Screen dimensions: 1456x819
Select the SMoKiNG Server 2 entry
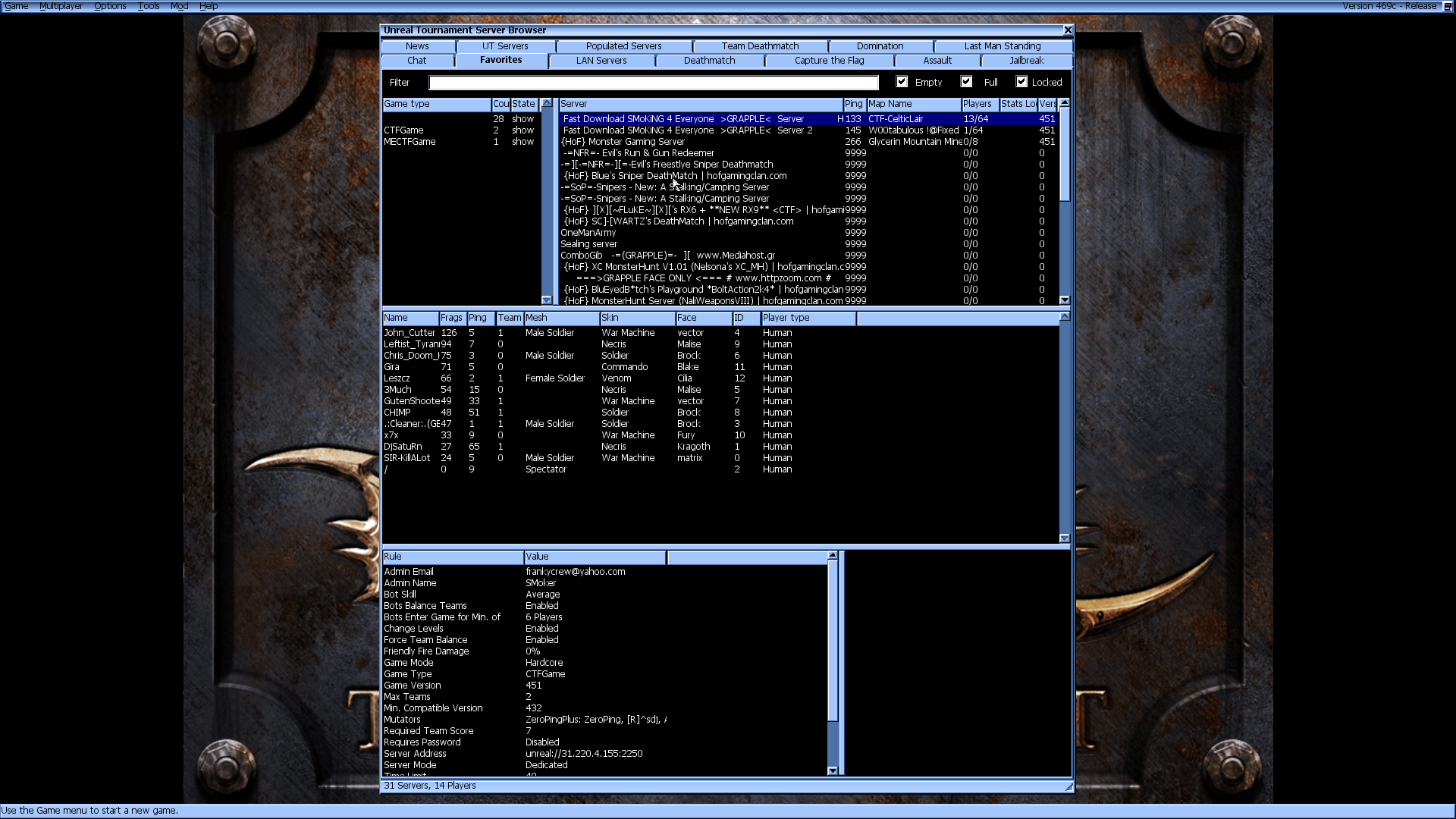pyautogui.click(x=808, y=130)
